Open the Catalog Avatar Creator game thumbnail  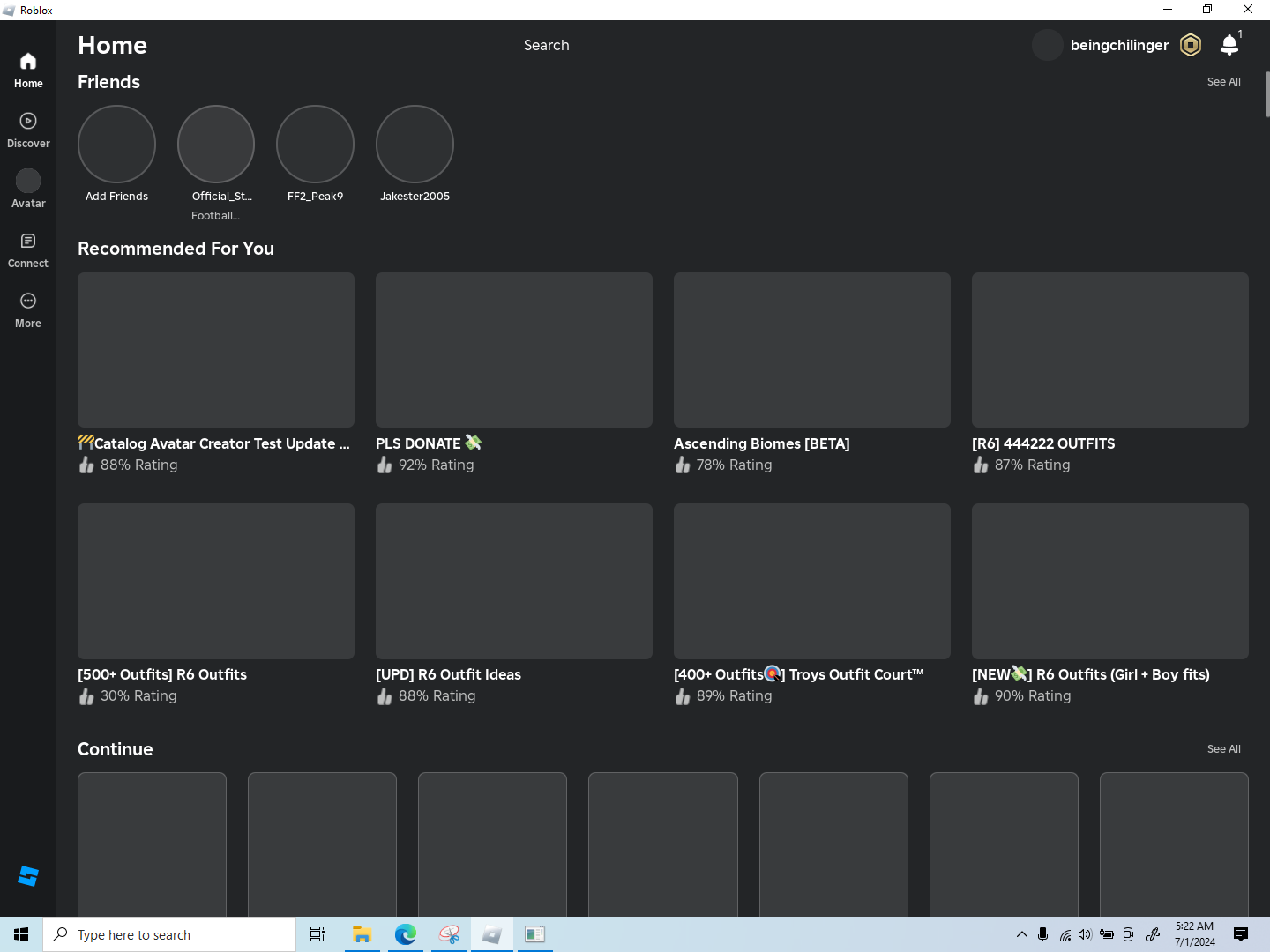point(216,350)
